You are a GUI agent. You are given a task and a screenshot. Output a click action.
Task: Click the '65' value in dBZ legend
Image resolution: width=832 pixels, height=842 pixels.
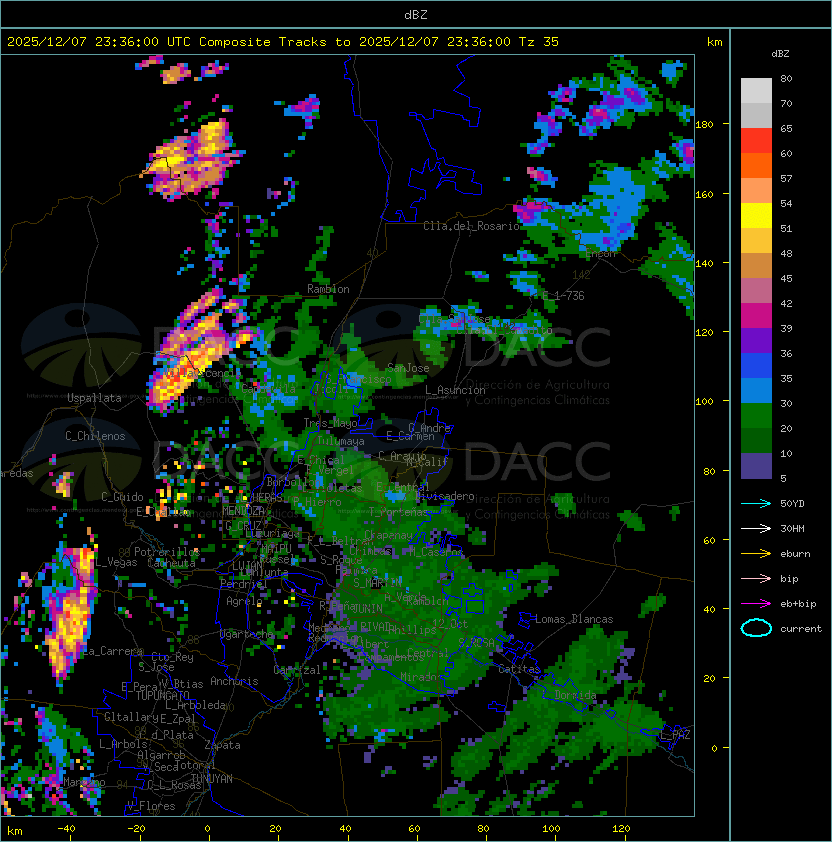tap(786, 128)
